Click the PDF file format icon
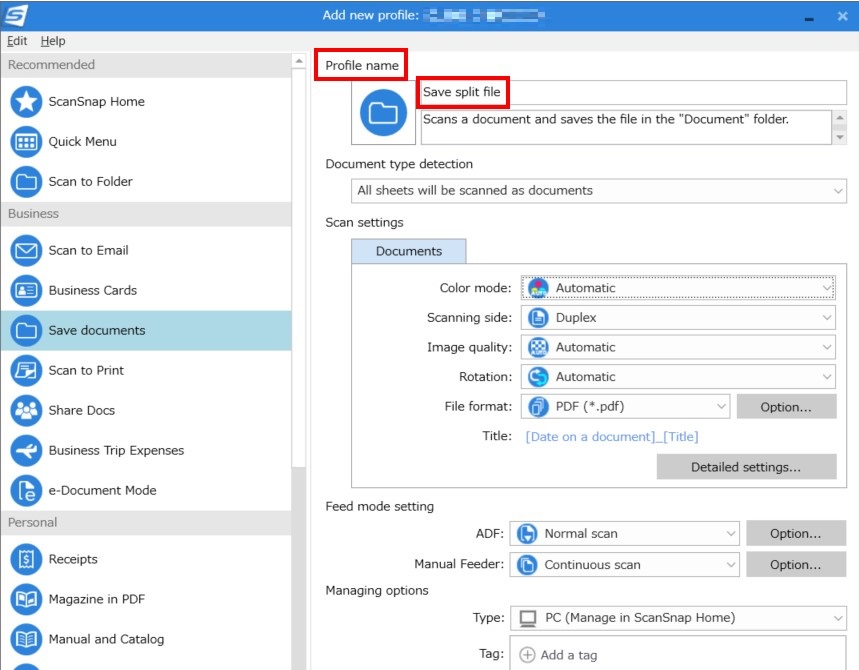This screenshot has height=670, width=859. pos(538,406)
